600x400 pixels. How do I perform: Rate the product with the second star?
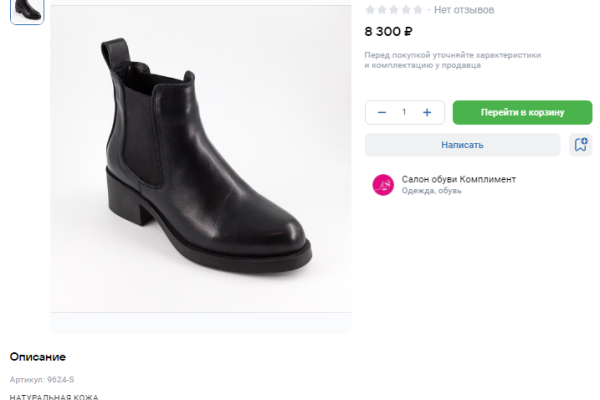(x=382, y=9)
